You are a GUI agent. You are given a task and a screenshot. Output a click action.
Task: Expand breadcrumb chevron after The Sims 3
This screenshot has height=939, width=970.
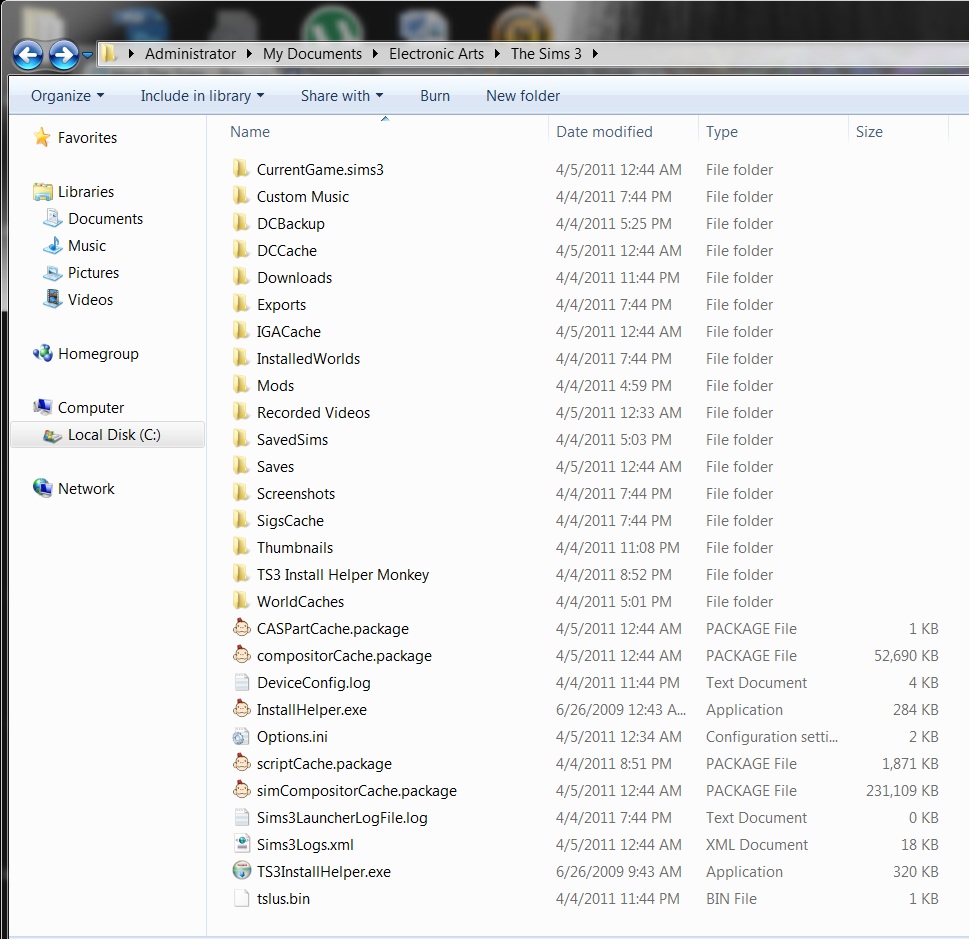click(x=594, y=54)
